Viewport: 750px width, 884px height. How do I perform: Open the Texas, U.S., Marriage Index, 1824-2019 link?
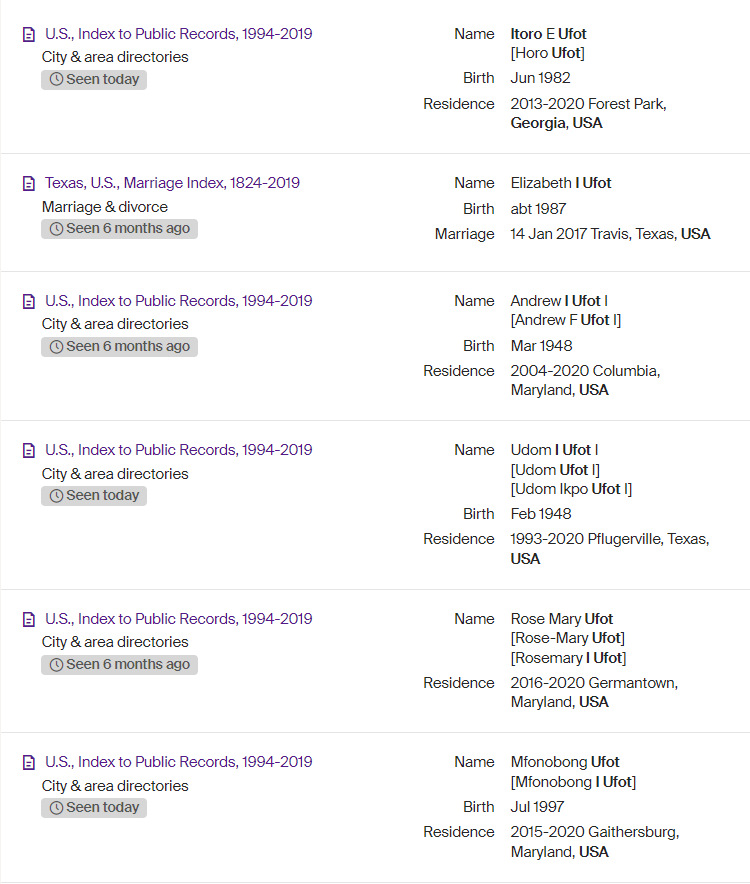(172, 183)
